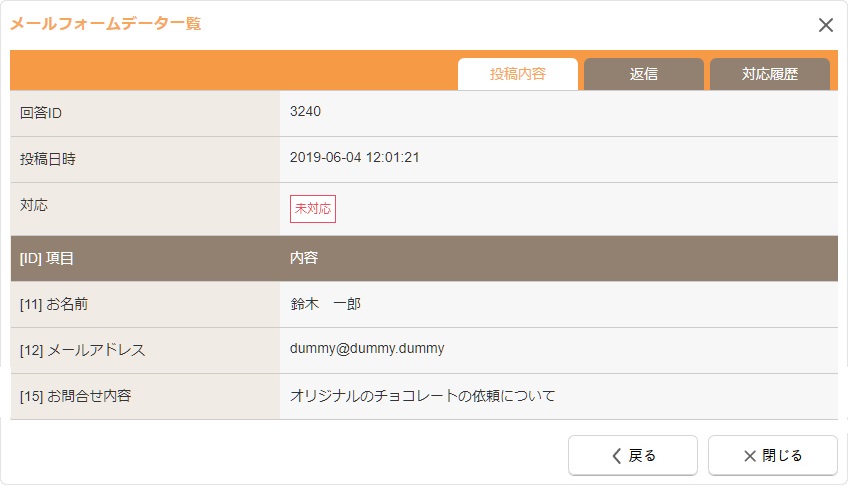Click the X icon on 閉じる button

tap(750, 456)
